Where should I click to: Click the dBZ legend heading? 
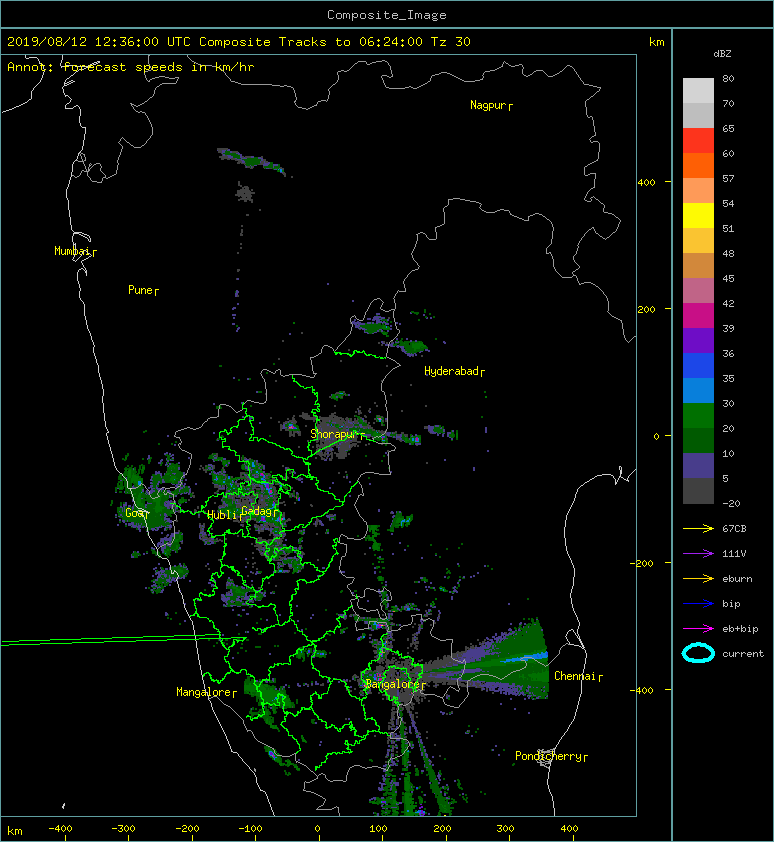coord(722,54)
